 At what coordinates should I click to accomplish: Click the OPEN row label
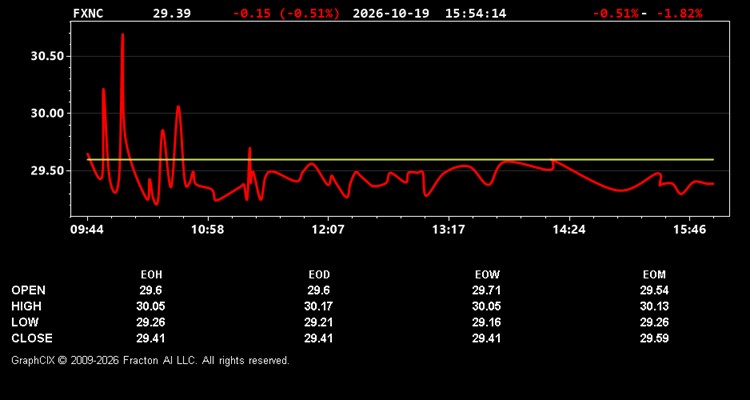(29, 290)
